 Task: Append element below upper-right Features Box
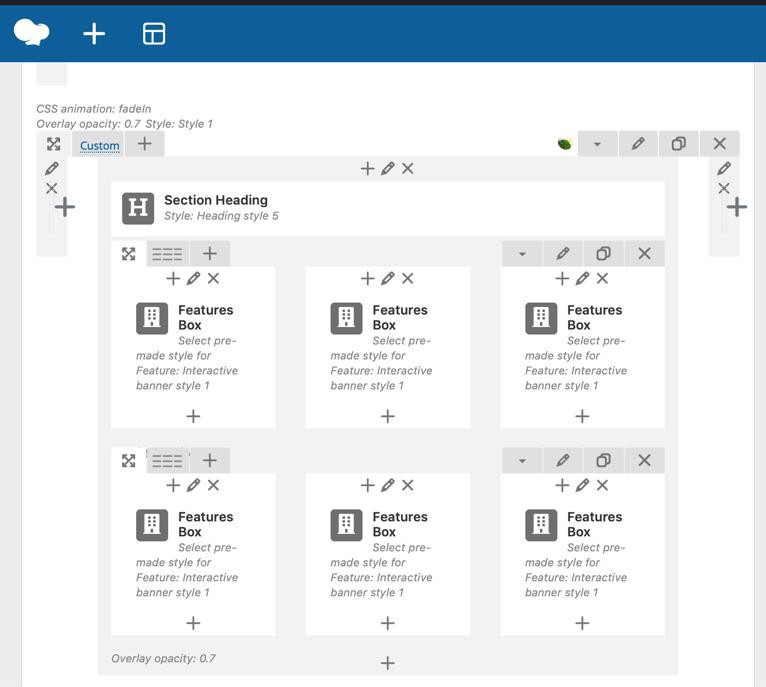(582, 416)
